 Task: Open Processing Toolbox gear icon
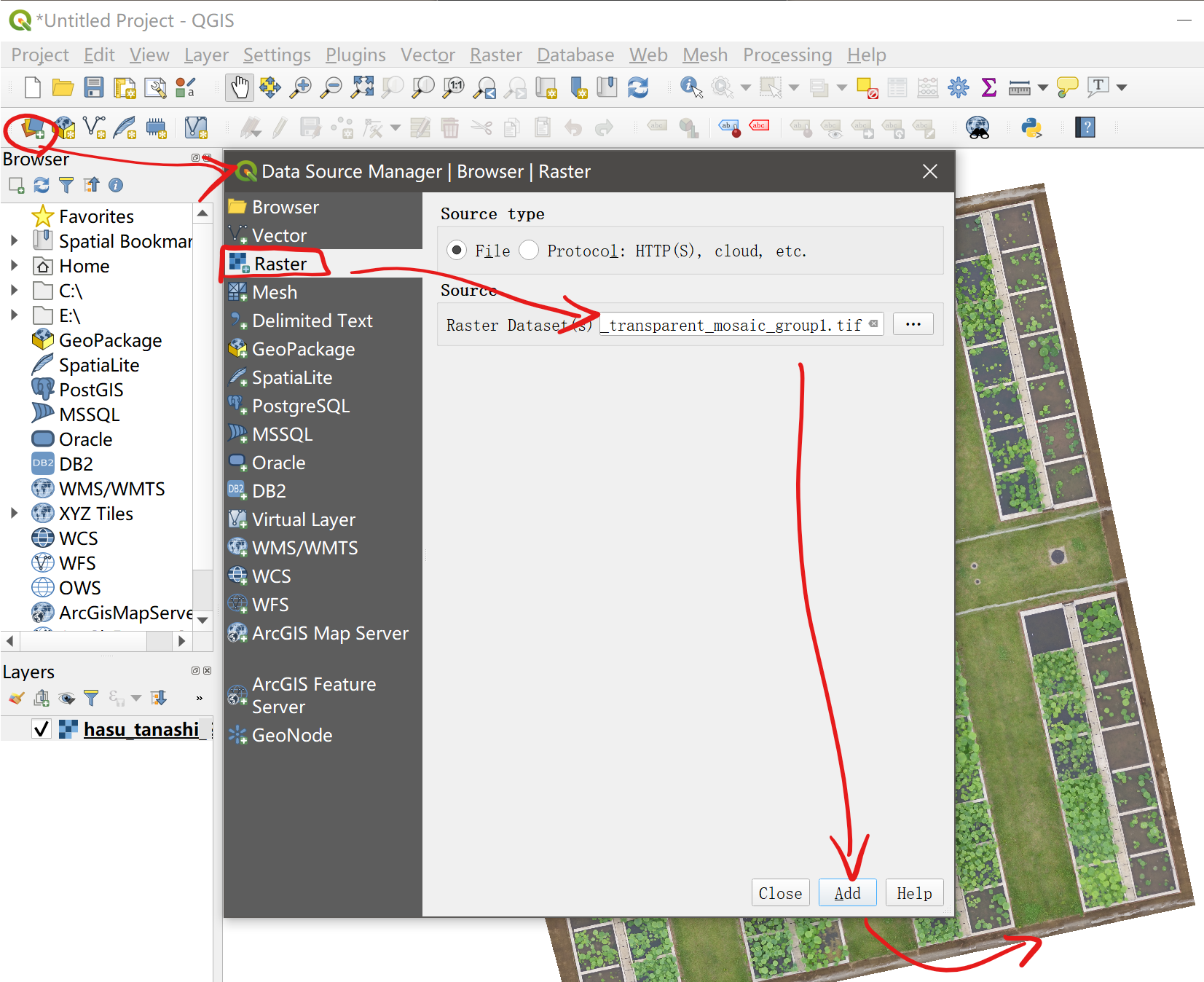(x=959, y=87)
